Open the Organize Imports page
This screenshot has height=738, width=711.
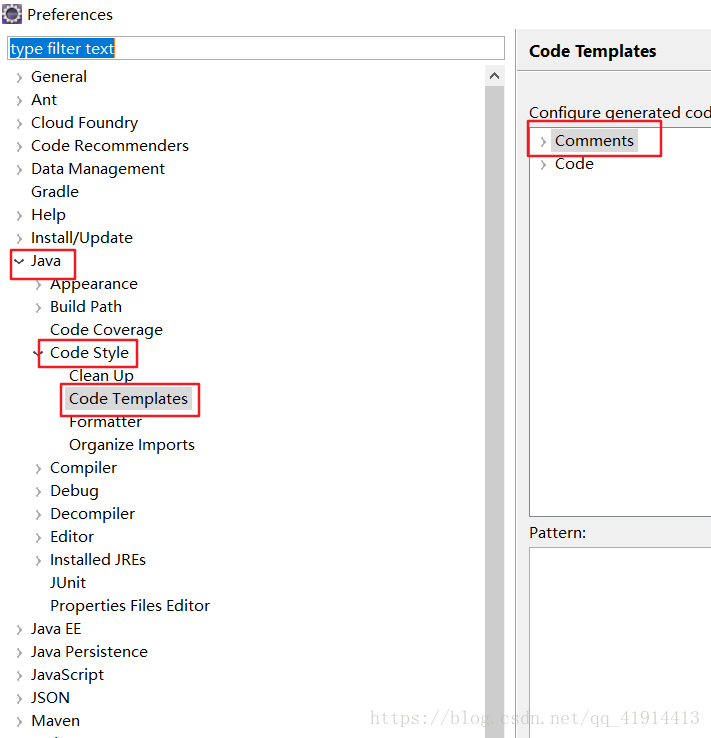click(132, 445)
